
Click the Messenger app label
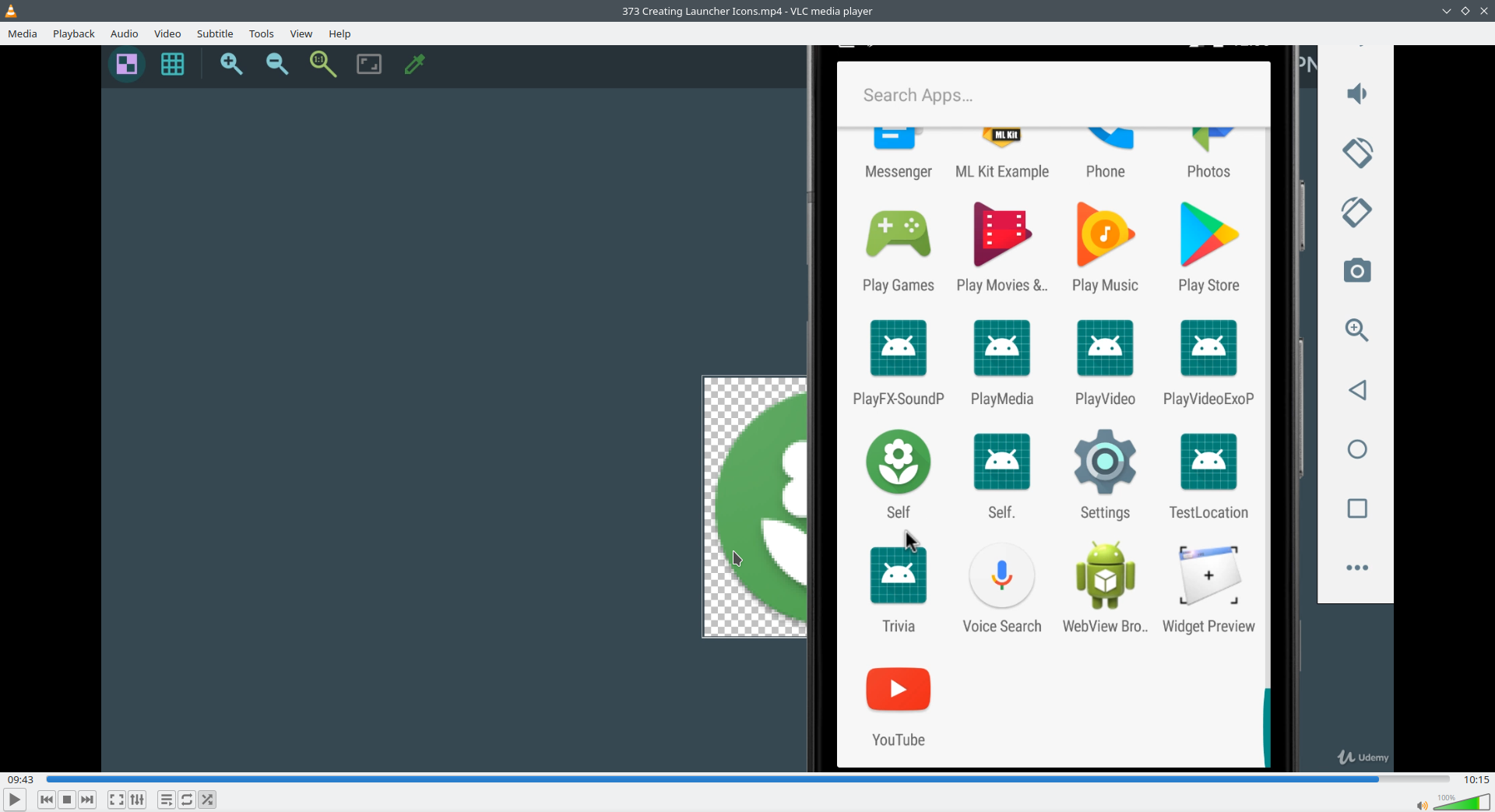point(899,171)
